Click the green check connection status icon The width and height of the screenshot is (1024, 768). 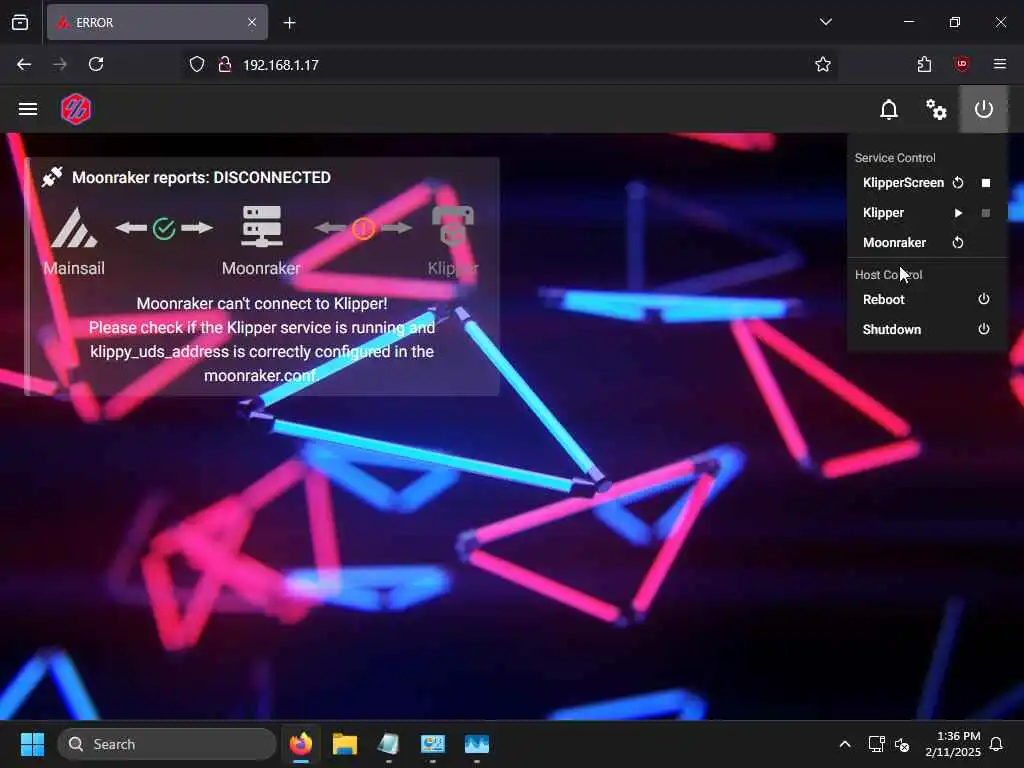click(164, 229)
